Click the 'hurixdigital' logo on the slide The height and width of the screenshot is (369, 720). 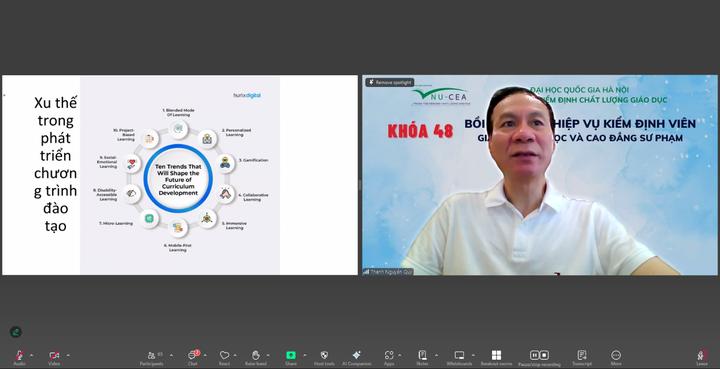(x=247, y=95)
